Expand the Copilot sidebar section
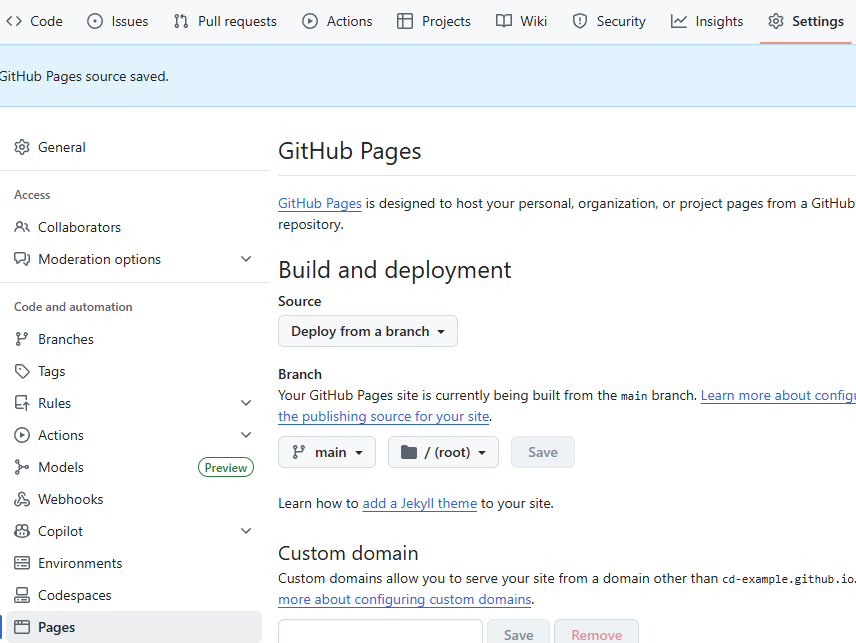 [x=246, y=532]
